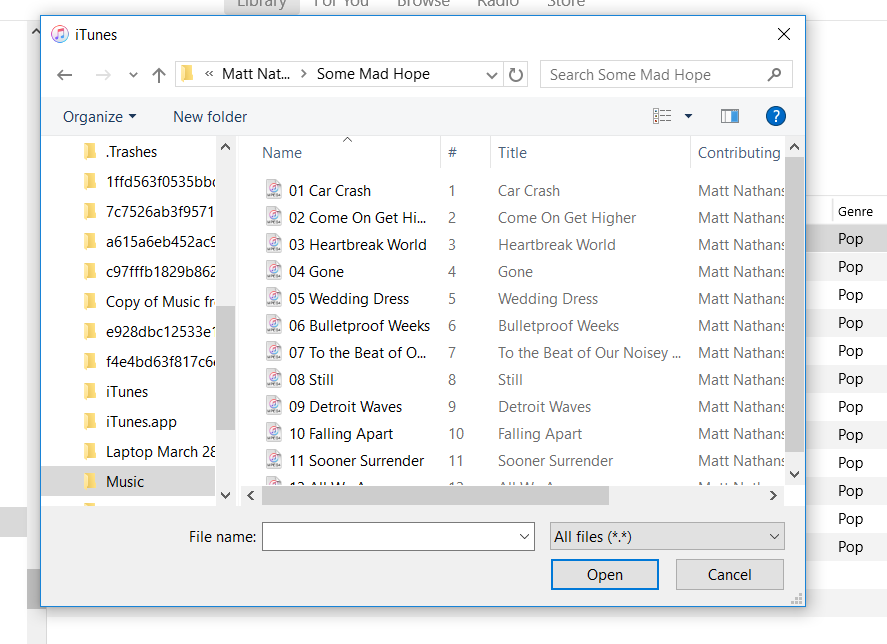Sort by the Title column header
Screen dimensions: 887x644
coord(512,153)
